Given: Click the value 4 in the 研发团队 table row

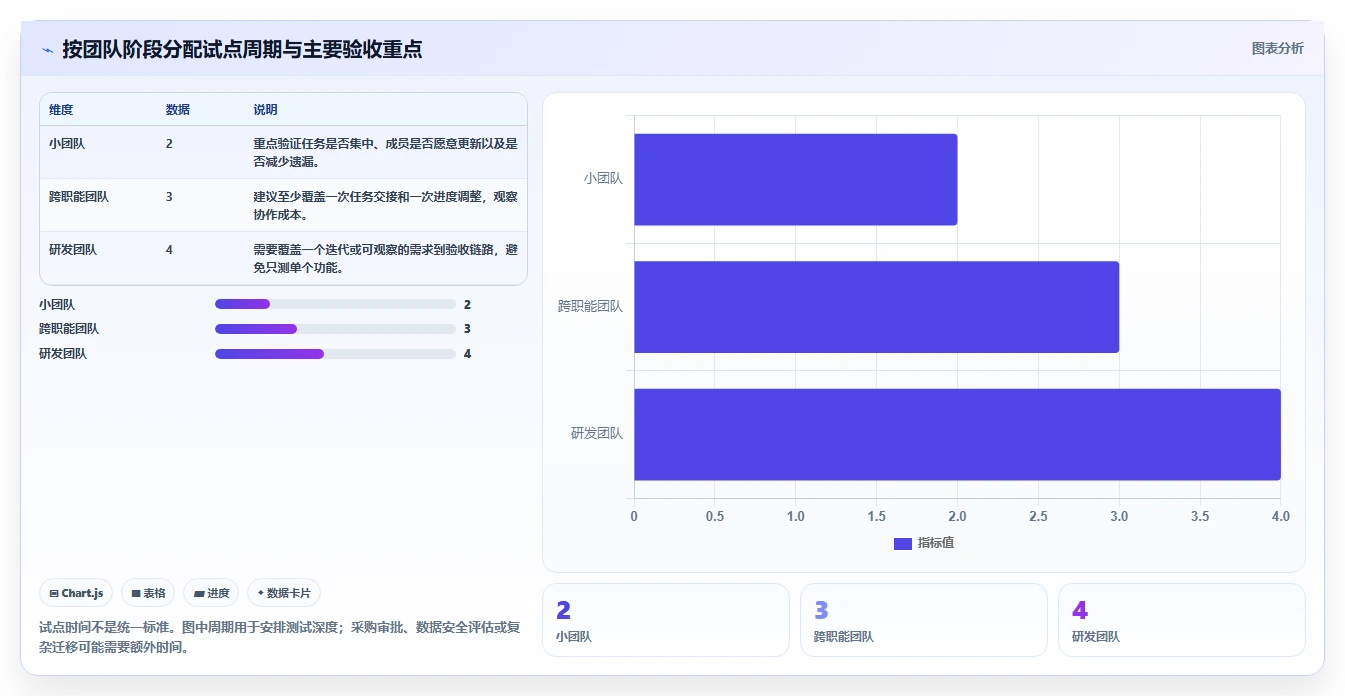Looking at the screenshot, I should tap(169, 250).
